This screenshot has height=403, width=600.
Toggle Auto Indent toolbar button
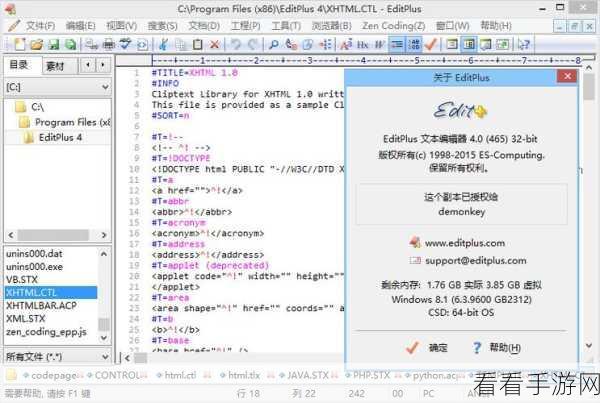point(397,44)
